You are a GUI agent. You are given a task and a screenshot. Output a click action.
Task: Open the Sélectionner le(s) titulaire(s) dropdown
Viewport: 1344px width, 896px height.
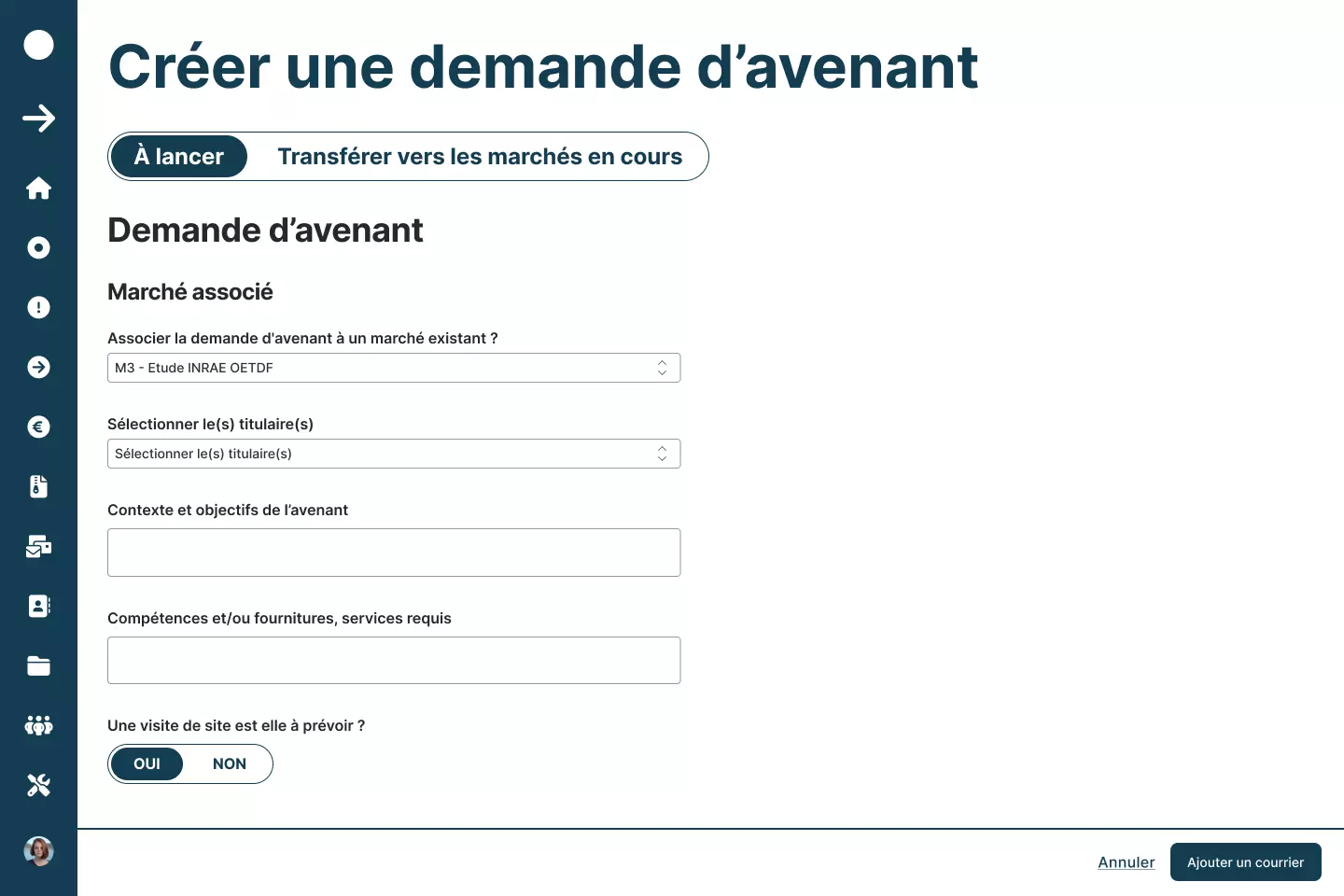coord(393,454)
